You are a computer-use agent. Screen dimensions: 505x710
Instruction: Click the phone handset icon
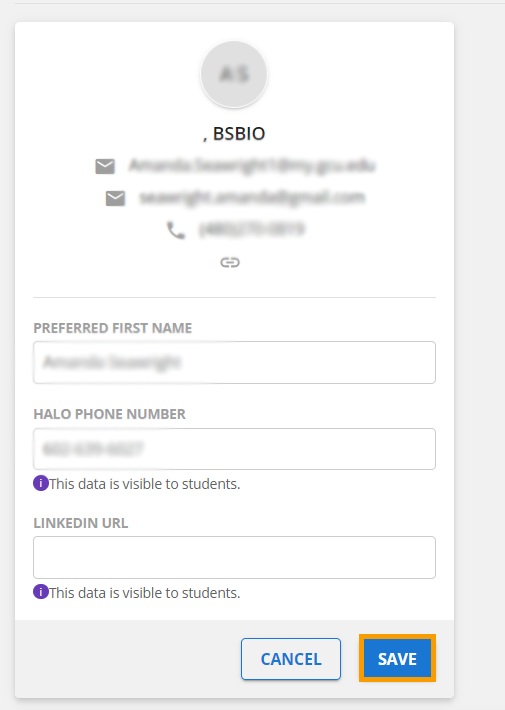[176, 230]
